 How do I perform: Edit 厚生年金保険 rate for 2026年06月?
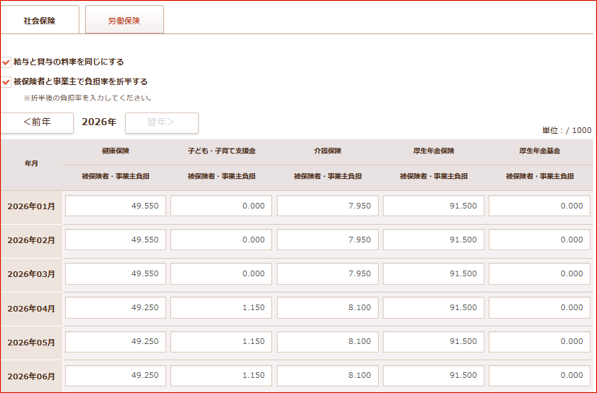433,375
